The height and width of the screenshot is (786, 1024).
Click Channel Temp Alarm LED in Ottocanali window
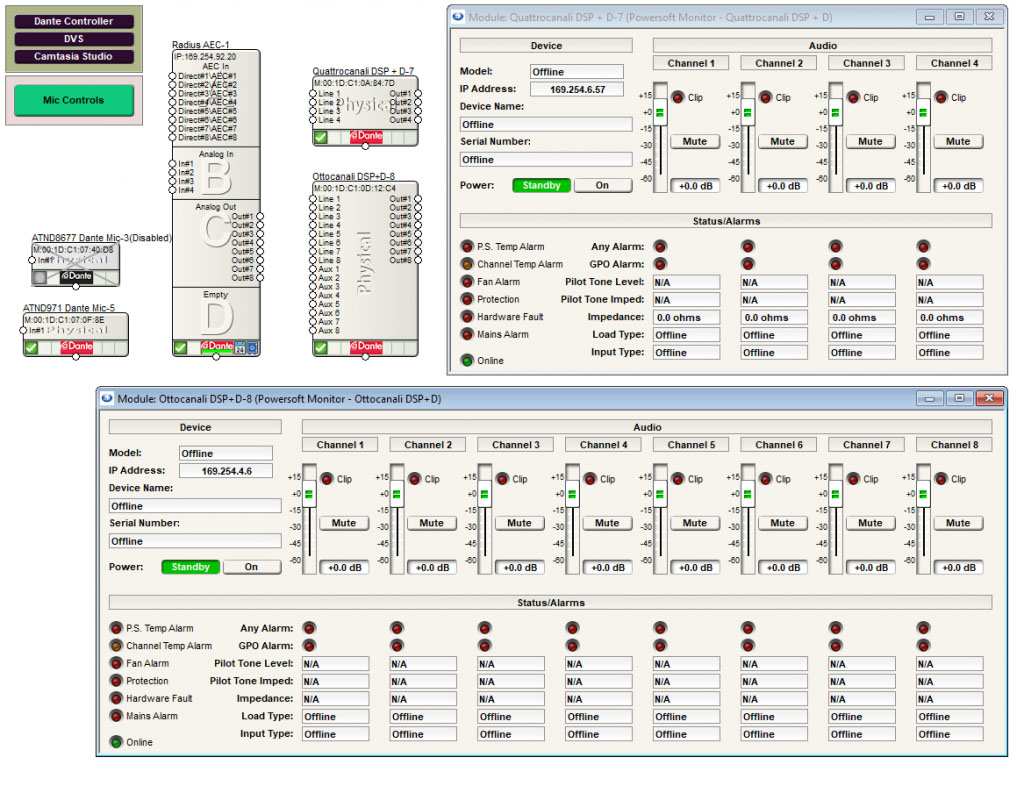pyautogui.click(x=116, y=646)
